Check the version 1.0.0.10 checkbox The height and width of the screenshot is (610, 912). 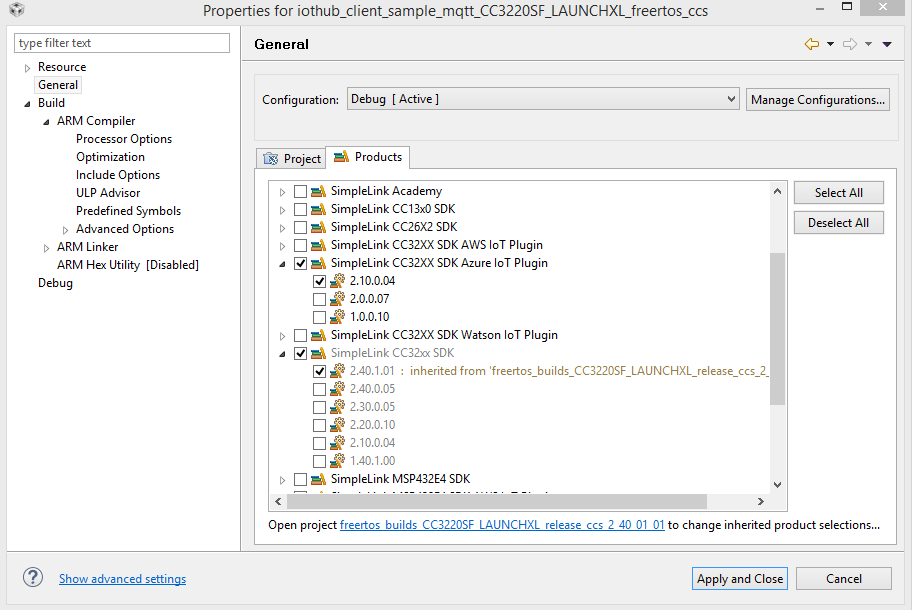pyautogui.click(x=319, y=318)
